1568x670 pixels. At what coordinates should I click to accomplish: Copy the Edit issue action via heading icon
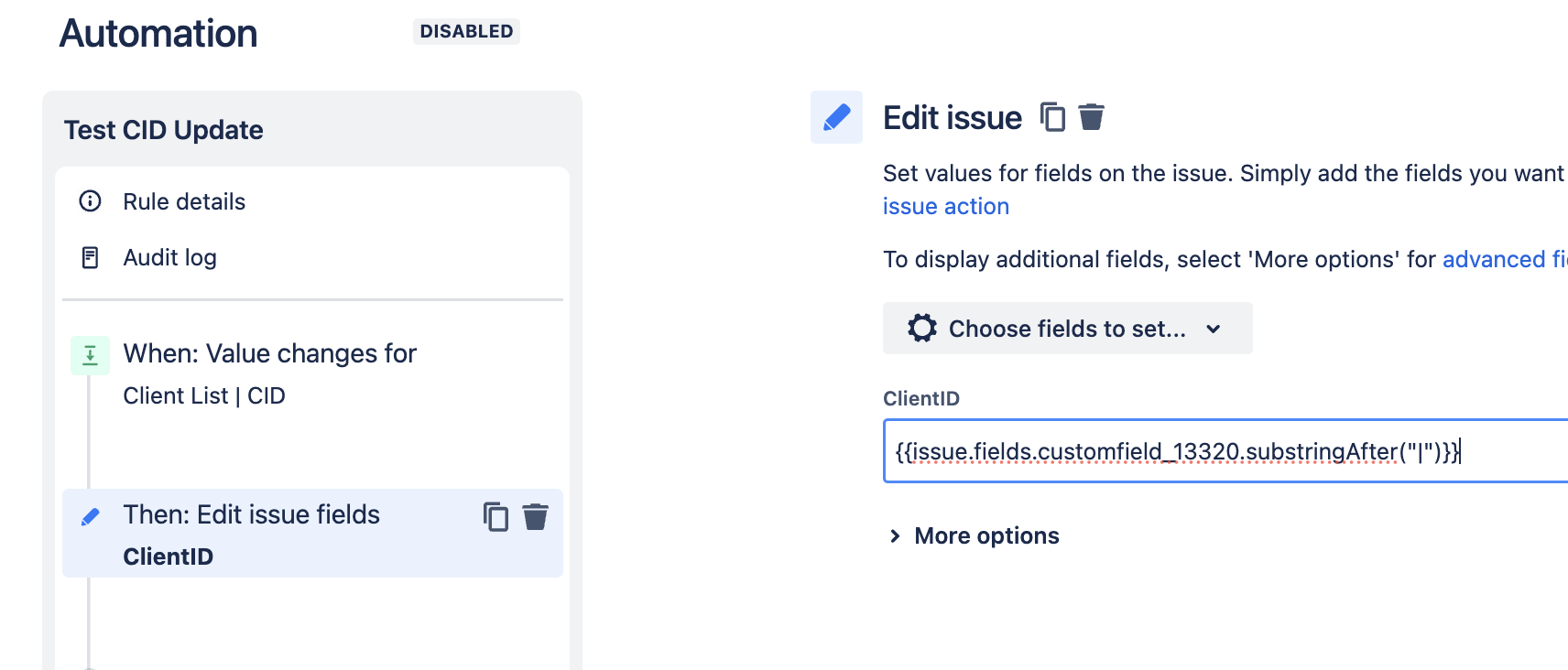1052,117
